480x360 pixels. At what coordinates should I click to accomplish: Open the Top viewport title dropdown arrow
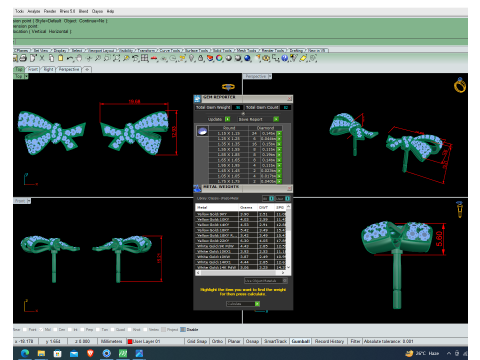(26, 76)
